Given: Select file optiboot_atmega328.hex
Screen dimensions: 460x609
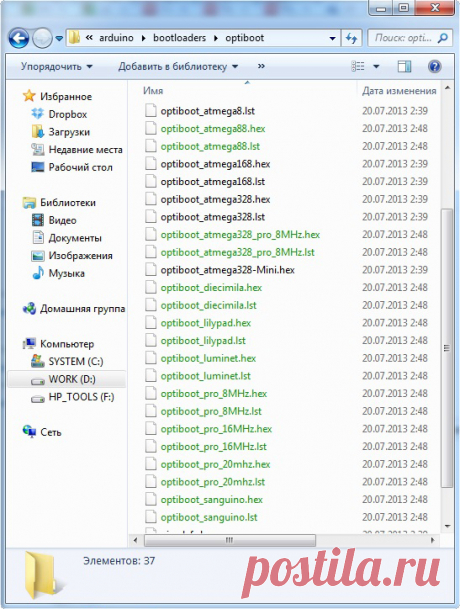Looking at the screenshot, I should (x=215, y=199).
